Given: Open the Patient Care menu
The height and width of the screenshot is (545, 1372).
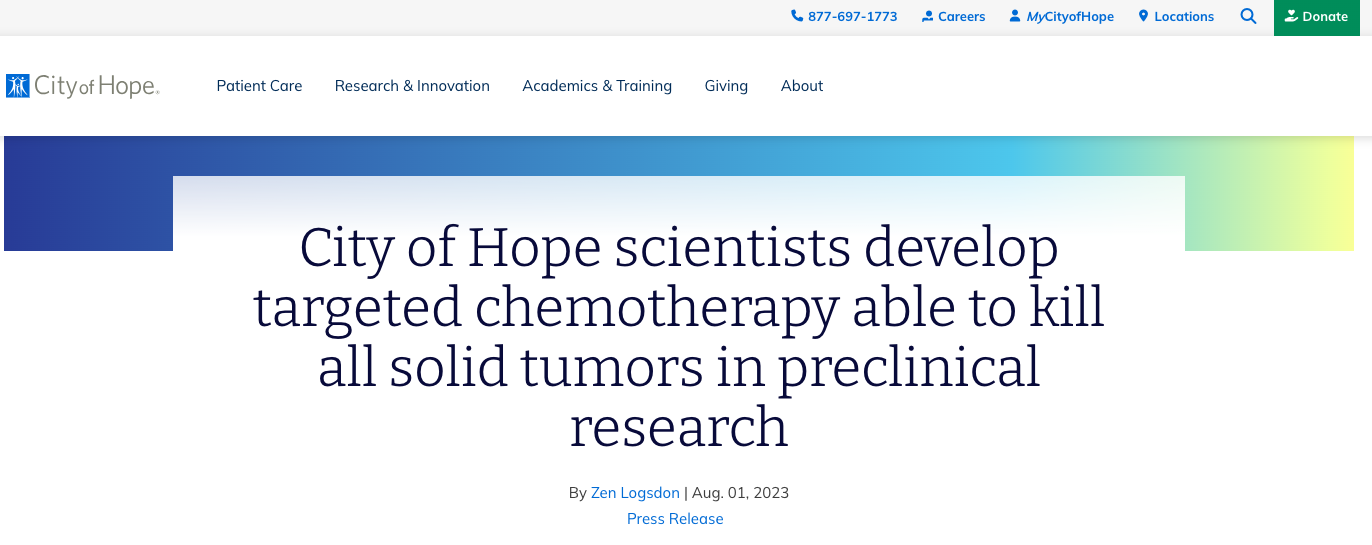Looking at the screenshot, I should click(x=259, y=86).
